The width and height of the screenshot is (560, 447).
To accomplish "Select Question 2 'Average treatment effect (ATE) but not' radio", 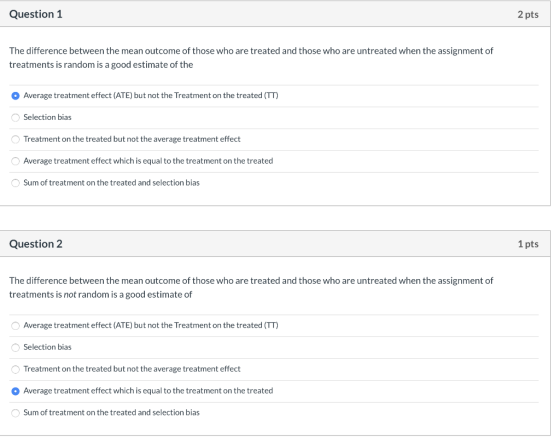I will (15, 326).
